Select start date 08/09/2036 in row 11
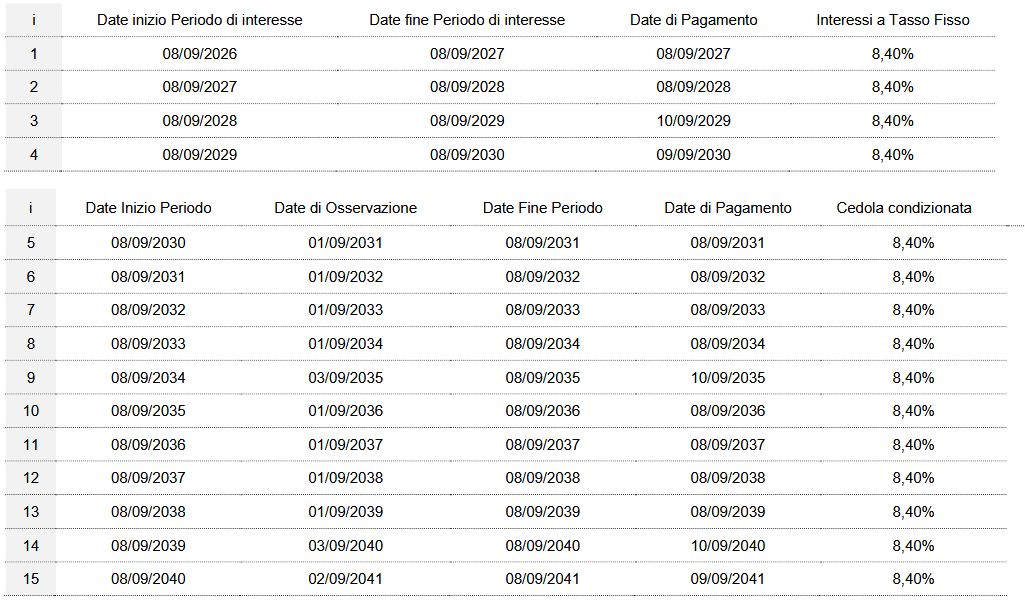Screen dimensions: 1025x603 coord(148,445)
